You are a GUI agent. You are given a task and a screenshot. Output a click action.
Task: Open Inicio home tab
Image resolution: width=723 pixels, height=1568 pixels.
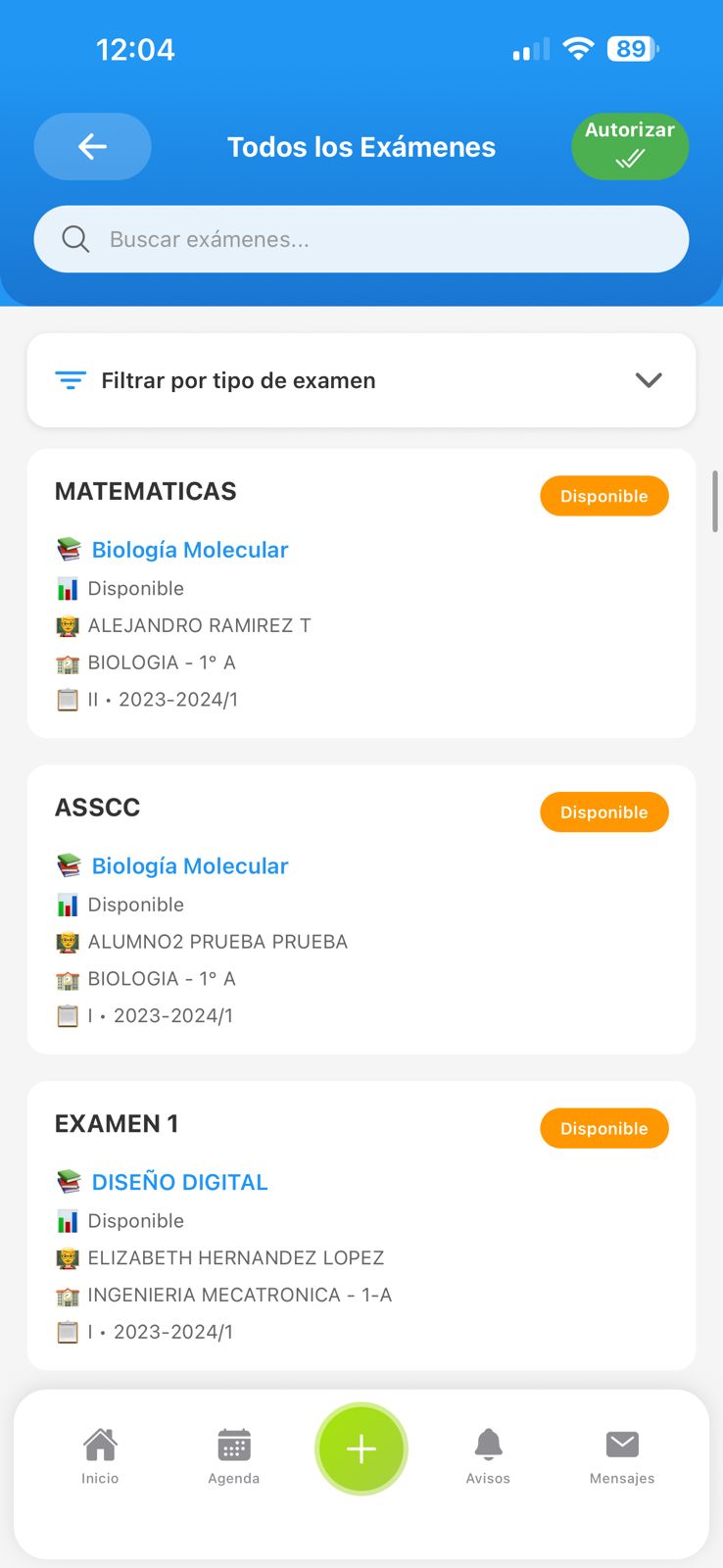tap(100, 1456)
